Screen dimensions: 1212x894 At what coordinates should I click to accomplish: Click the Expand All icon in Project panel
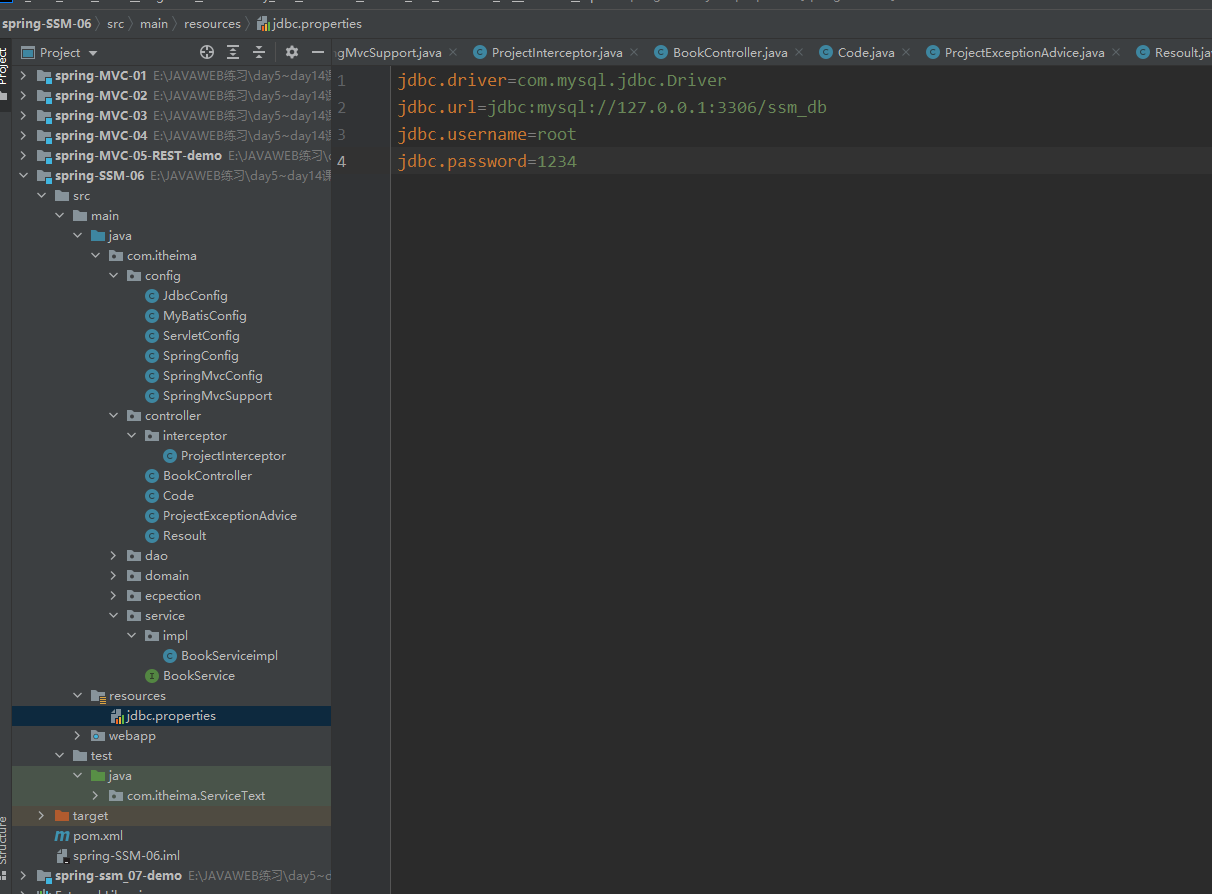233,52
